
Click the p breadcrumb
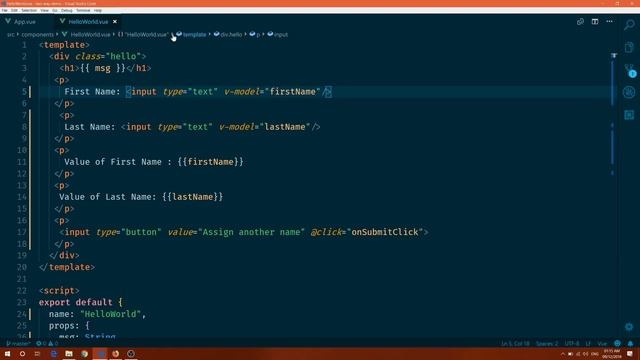coord(255,35)
